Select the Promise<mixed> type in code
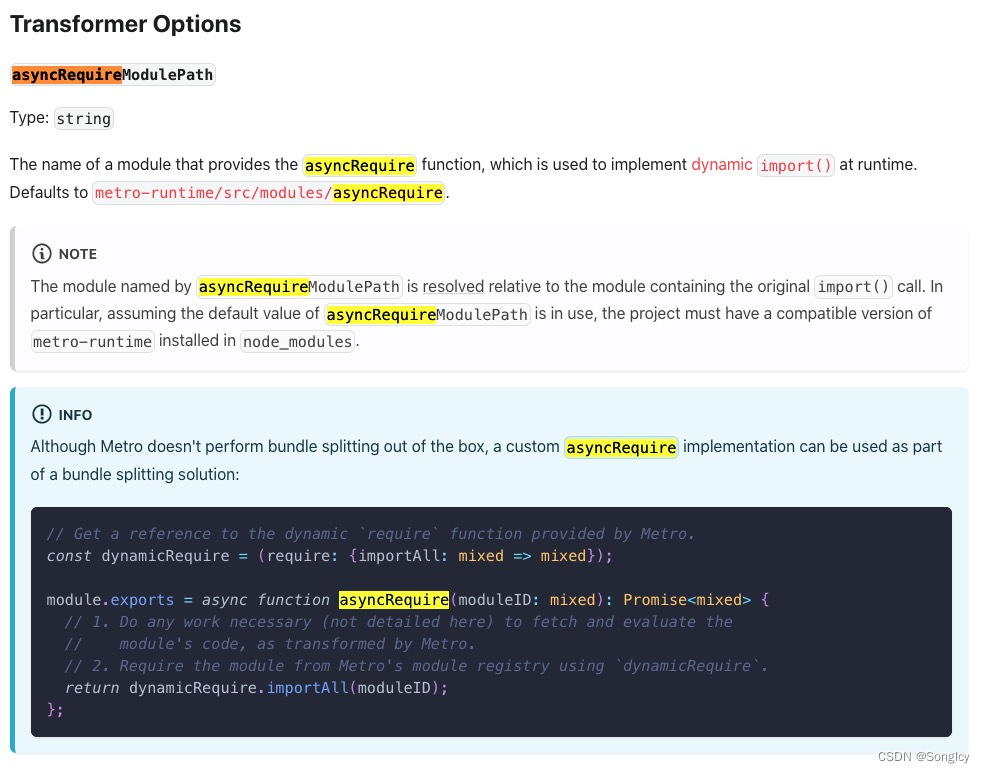Image resolution: width=985 pixels, height=773 pixels. tap(687, 599)
